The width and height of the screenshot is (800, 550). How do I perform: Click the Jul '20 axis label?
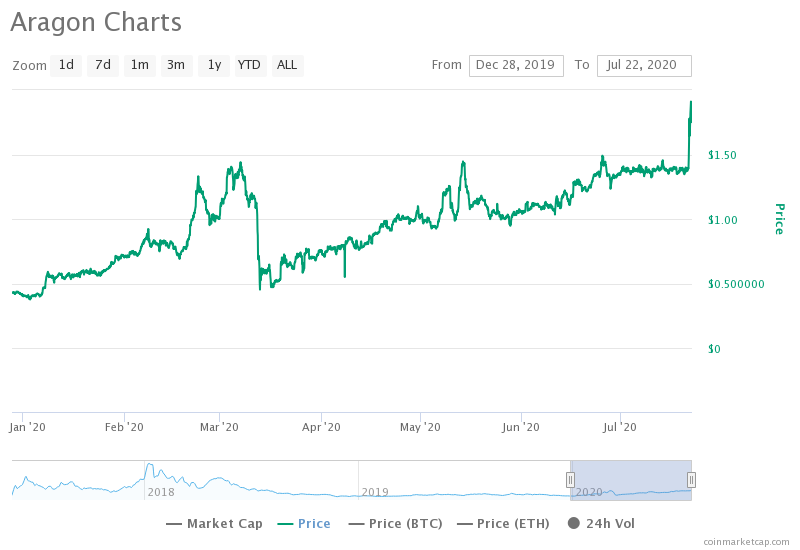click(x=620, y=427)
